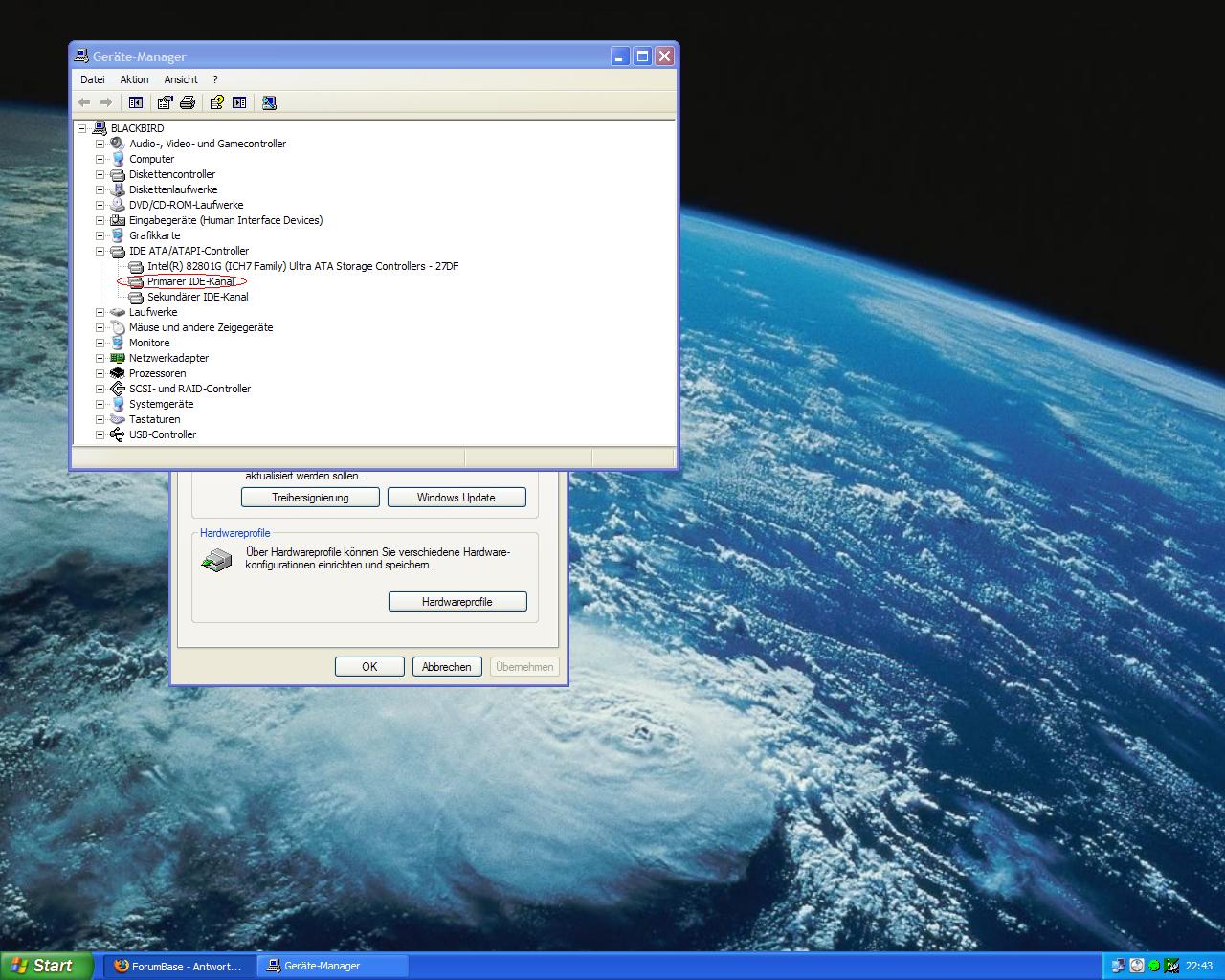Viewport: 1225px width, 980px height.
Task: Open the ? help menu
Action: coord(215,79)
